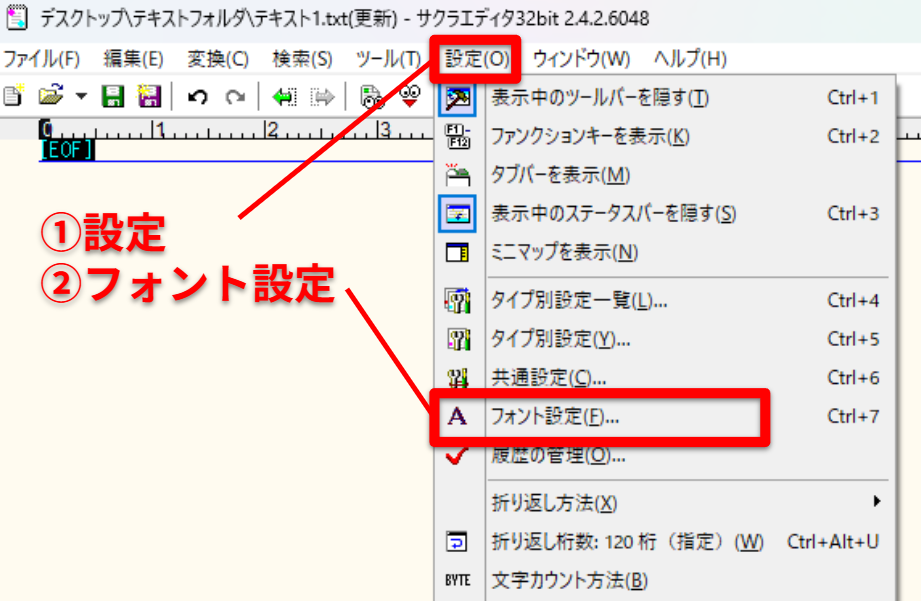Viewport: 921px width, 601px height.
Task: Open タイプ別設定一覧(L)... entry
Action: [x=579, y=300]
